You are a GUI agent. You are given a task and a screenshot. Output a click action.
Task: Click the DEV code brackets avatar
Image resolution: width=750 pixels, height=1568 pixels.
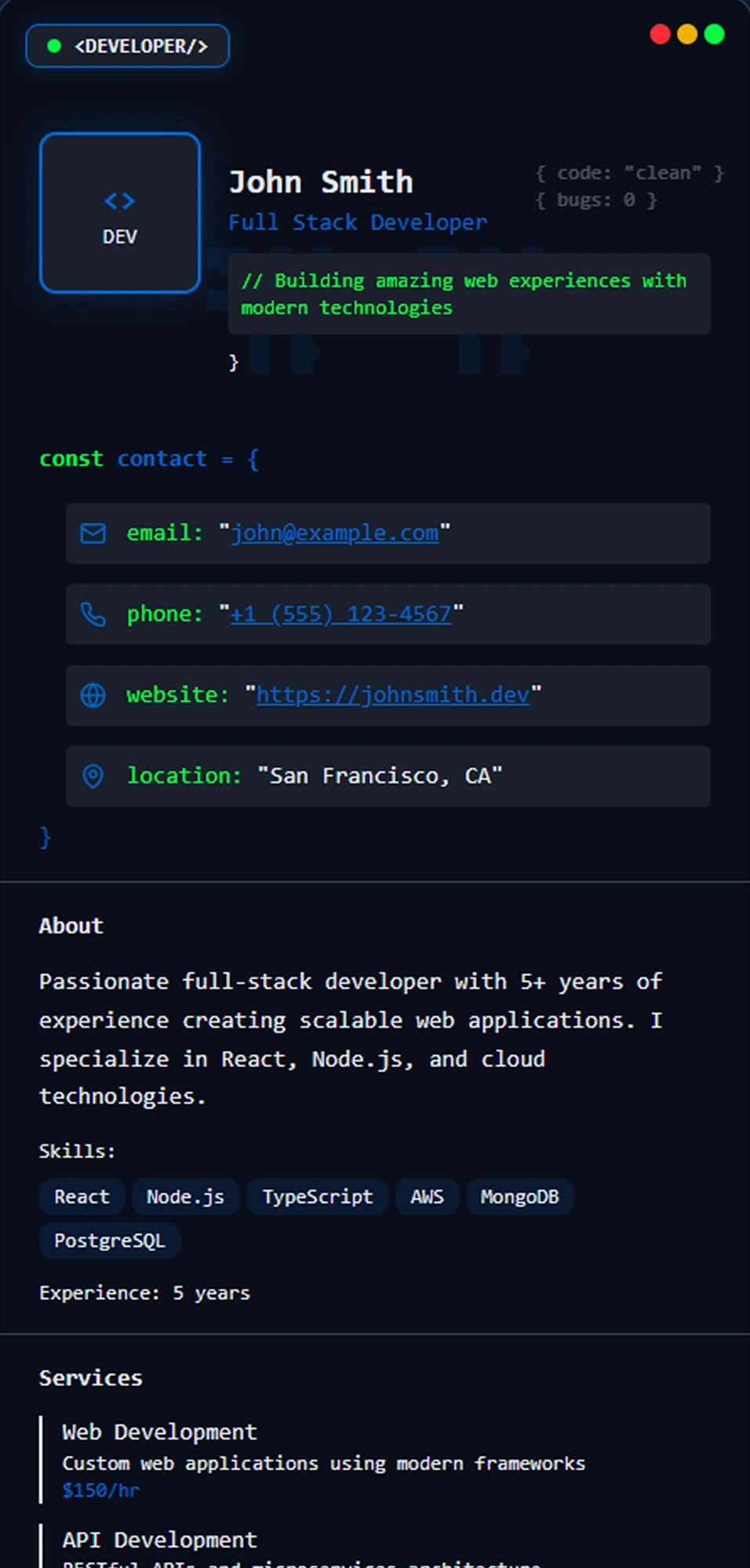tap(120, 213)
